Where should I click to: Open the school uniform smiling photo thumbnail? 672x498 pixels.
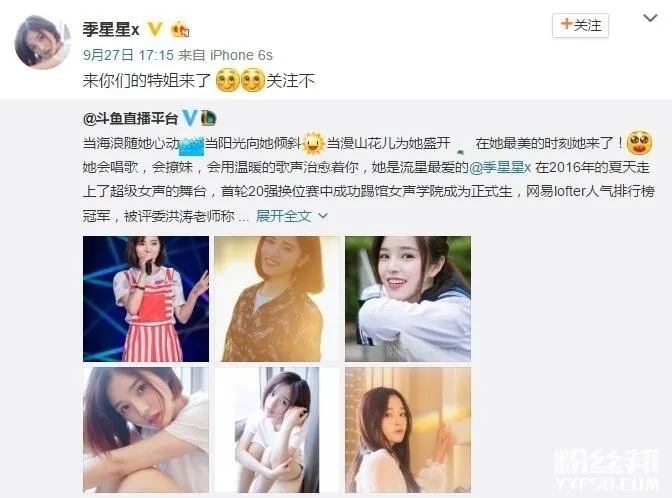[408, 299]
